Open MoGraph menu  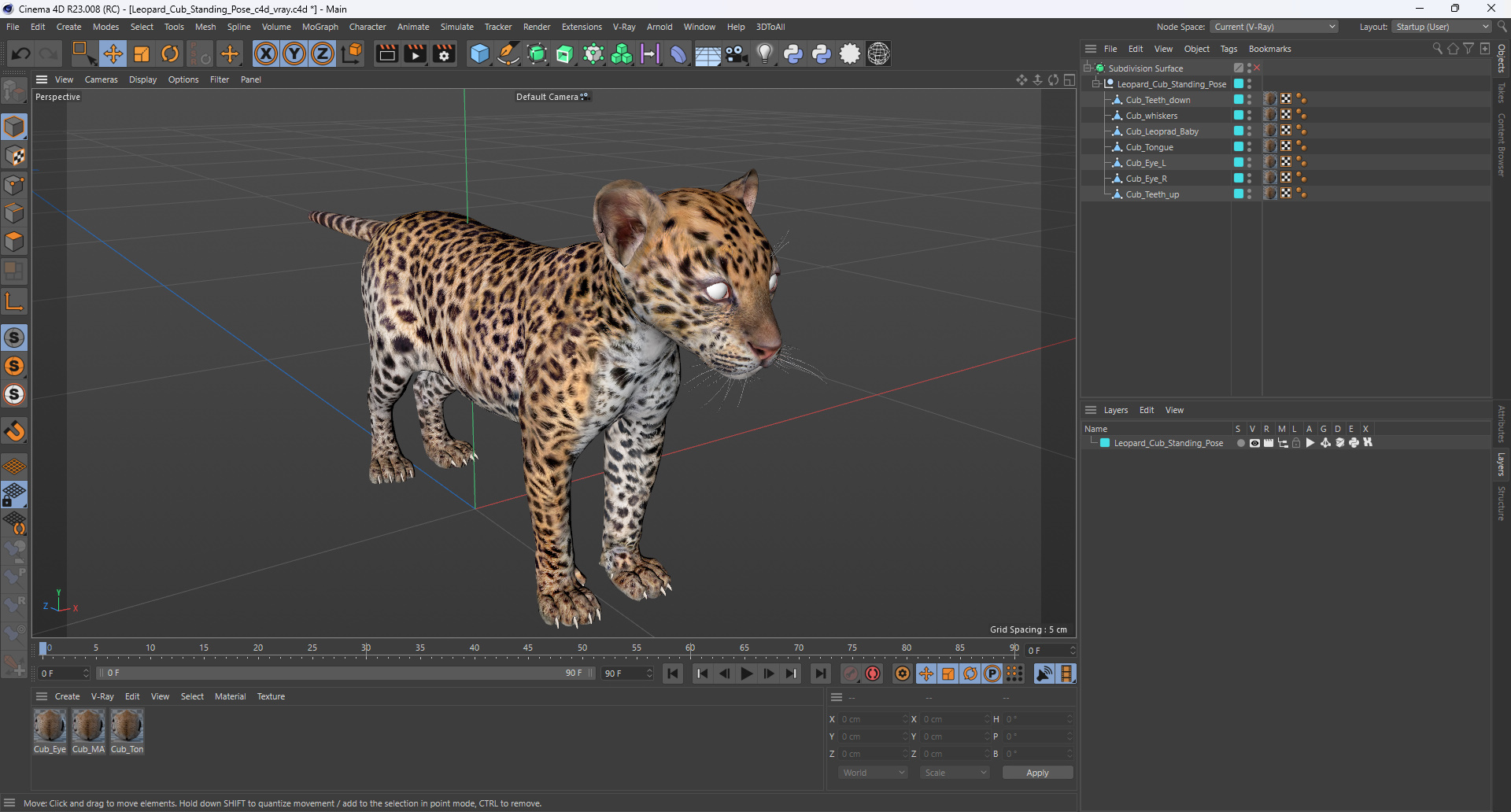[320, 27]
